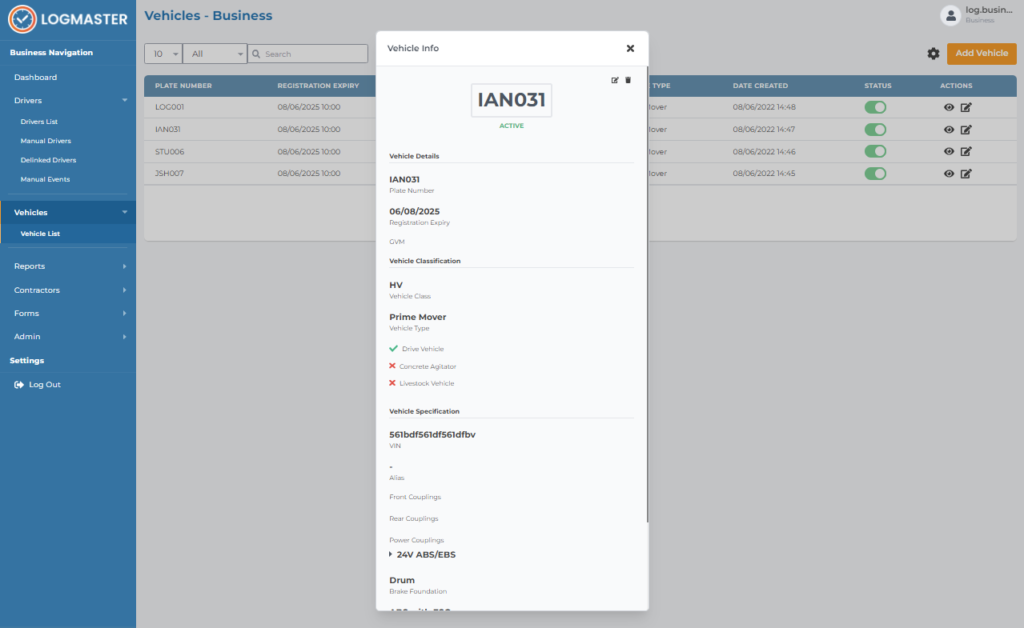Turn off the status switch for STU006
1024x628 pixels.
point(877,151)
